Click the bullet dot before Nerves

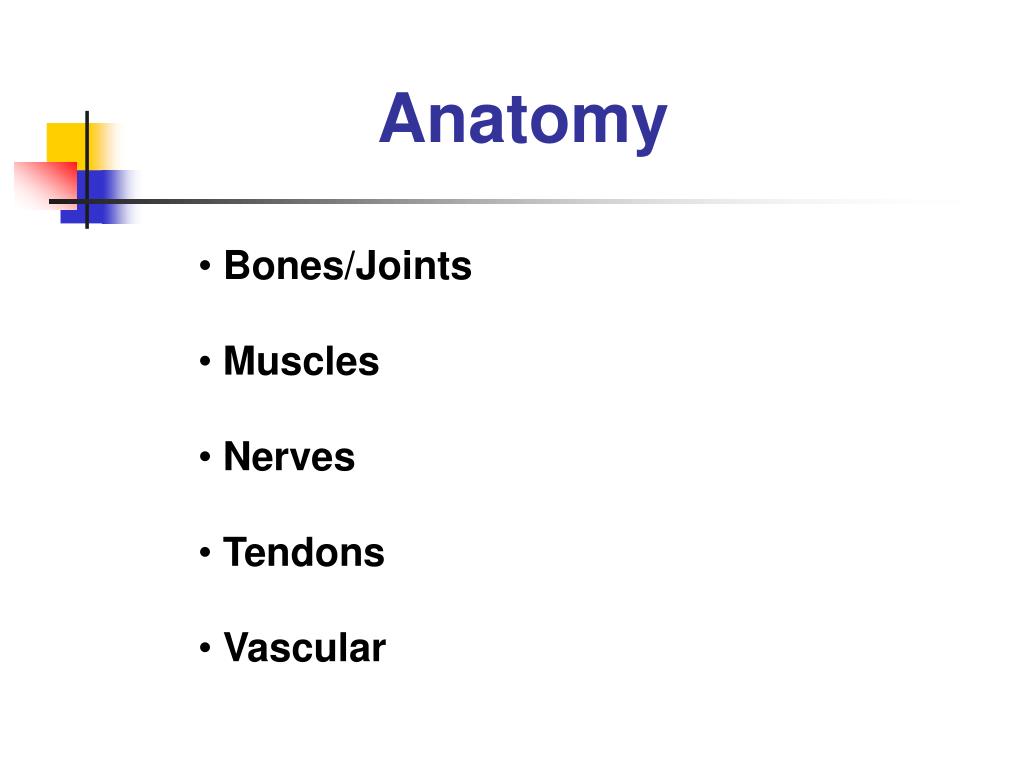click(205, 457)
